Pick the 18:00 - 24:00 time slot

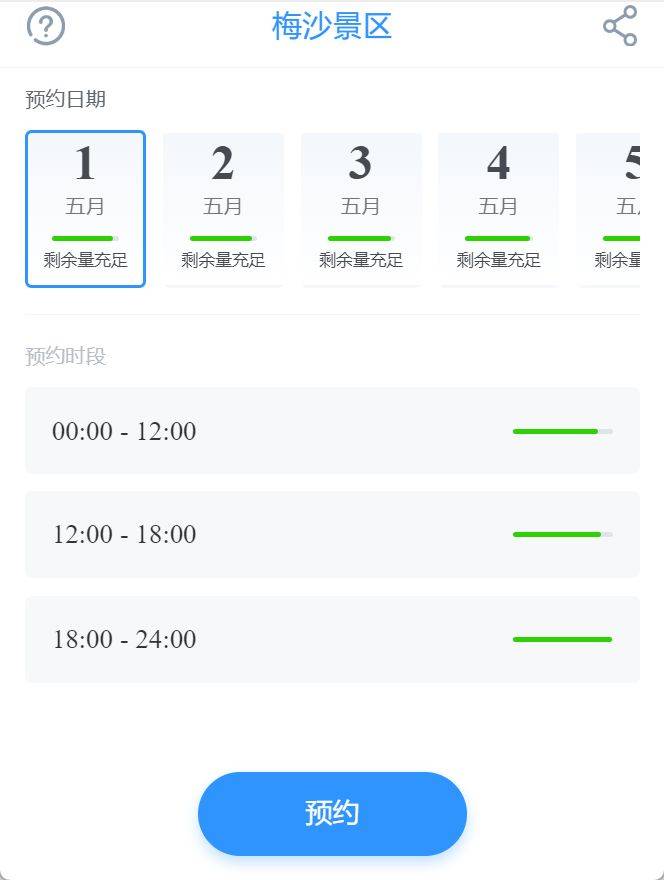click(x=332, y=639)
